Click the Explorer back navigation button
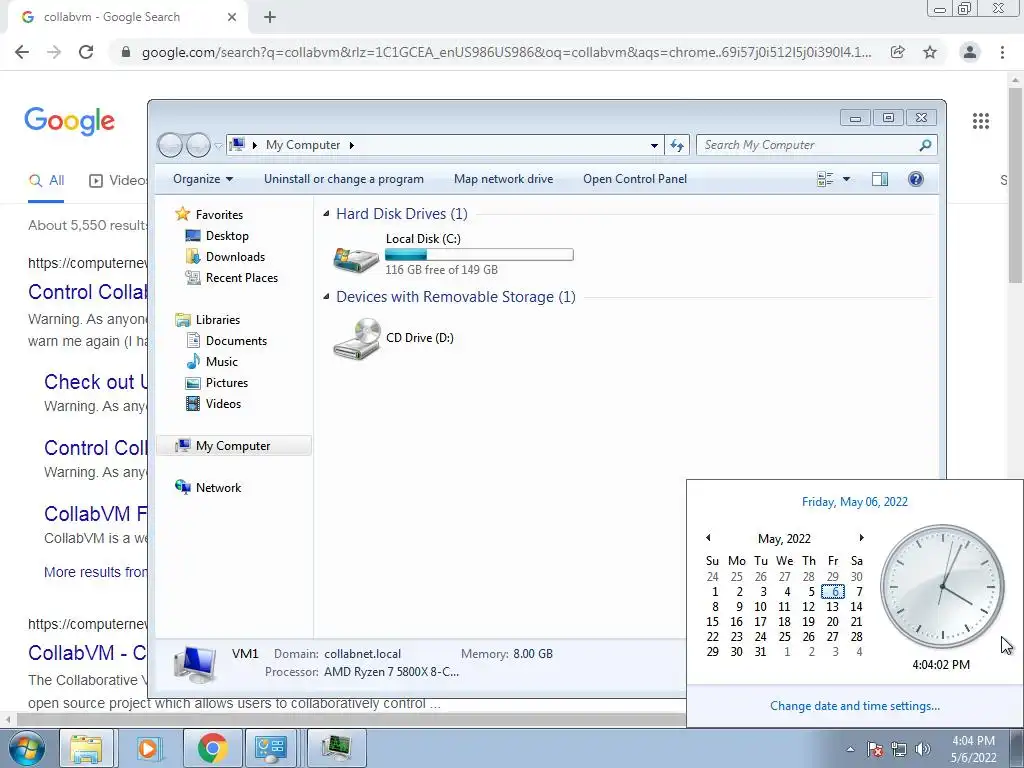1024x768 pixels. click(170, 145)
